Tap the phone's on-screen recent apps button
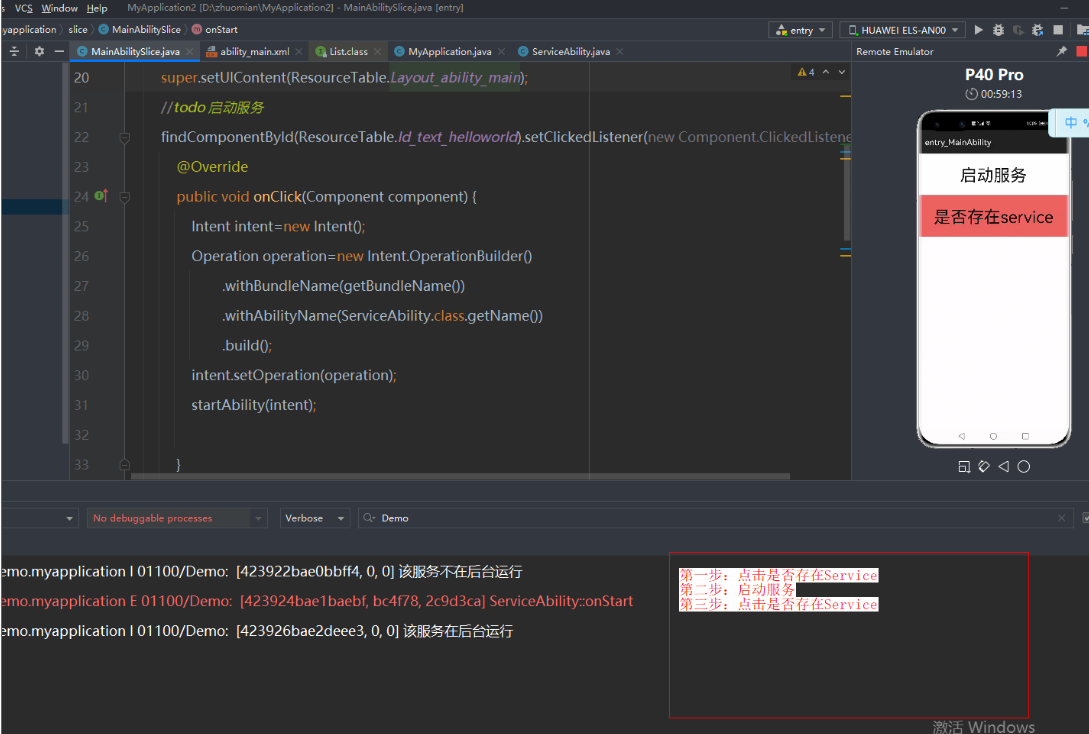Viewport: 1089px width, 734px height. click(1025, 436)
